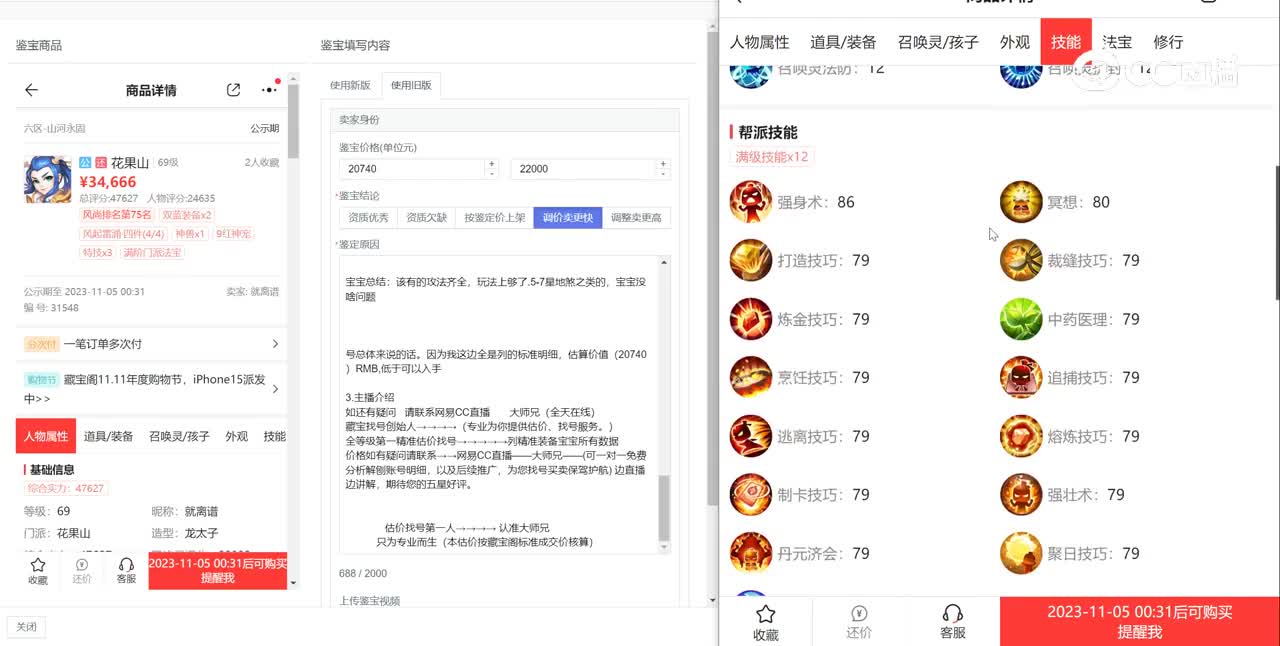The width and height of the screenshot is (1280, 646).
Task: Open the share icon in product header
Action: 233,90
